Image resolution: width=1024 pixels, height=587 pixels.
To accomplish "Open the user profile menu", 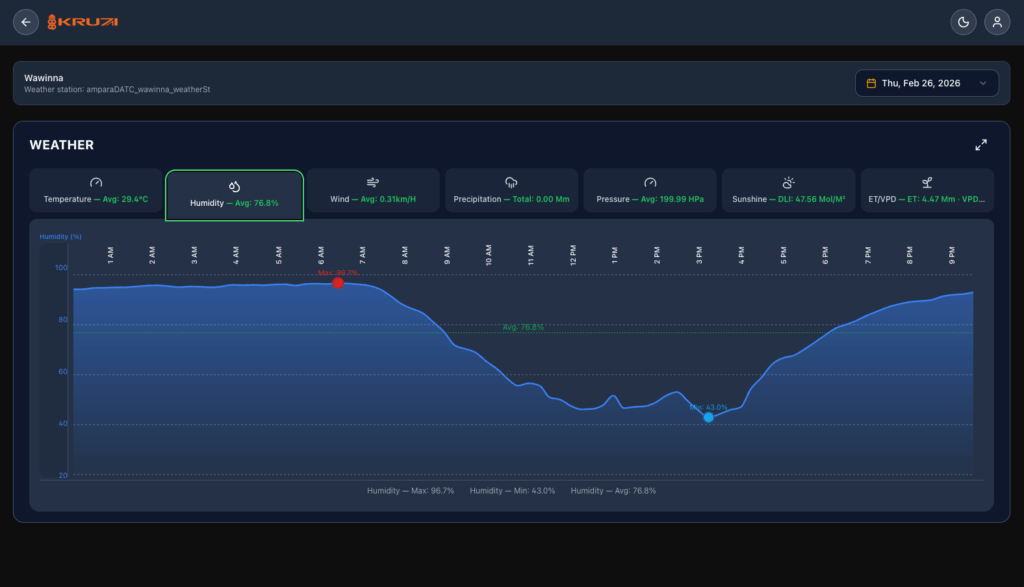I will [x=997, y=21].
